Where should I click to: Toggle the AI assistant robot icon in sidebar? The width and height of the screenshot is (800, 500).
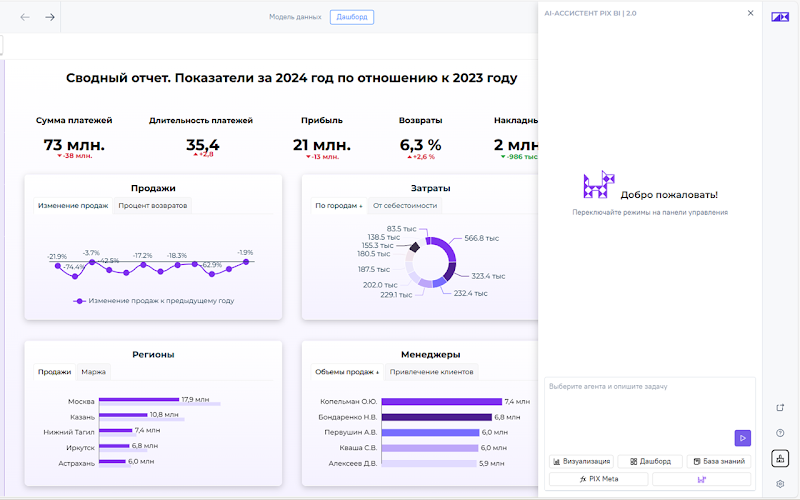coord(780,458)
